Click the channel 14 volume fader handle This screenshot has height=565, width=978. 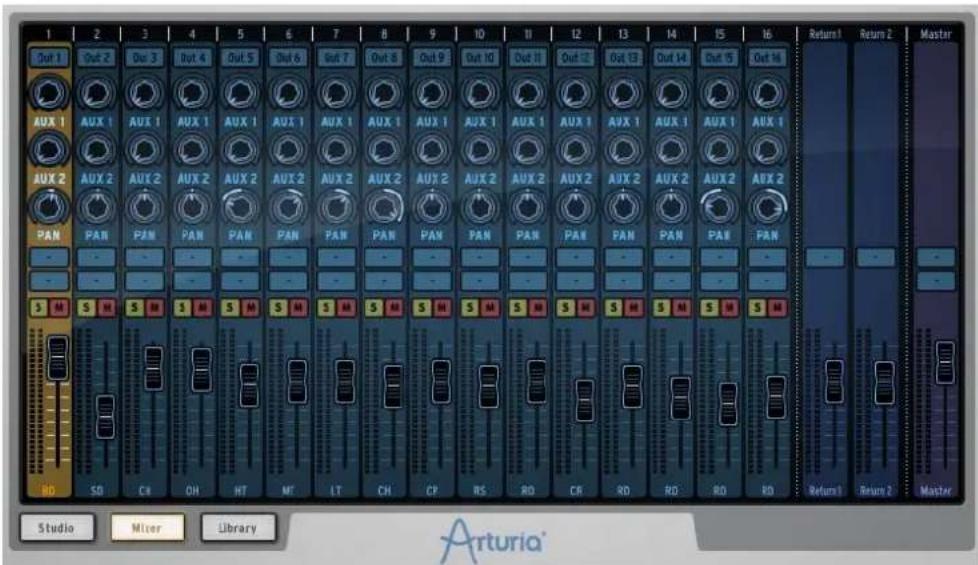coord(680,398)
